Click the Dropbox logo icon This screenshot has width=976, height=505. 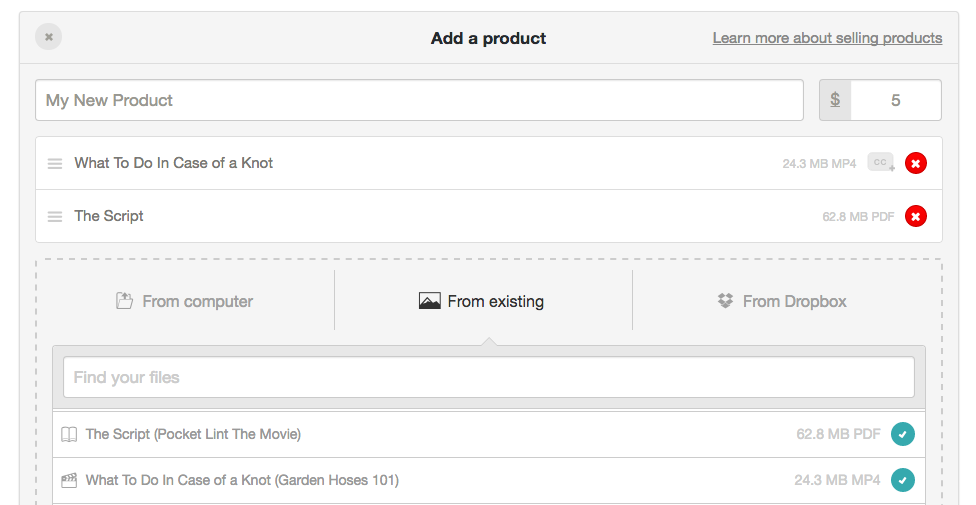coord(725,301)
